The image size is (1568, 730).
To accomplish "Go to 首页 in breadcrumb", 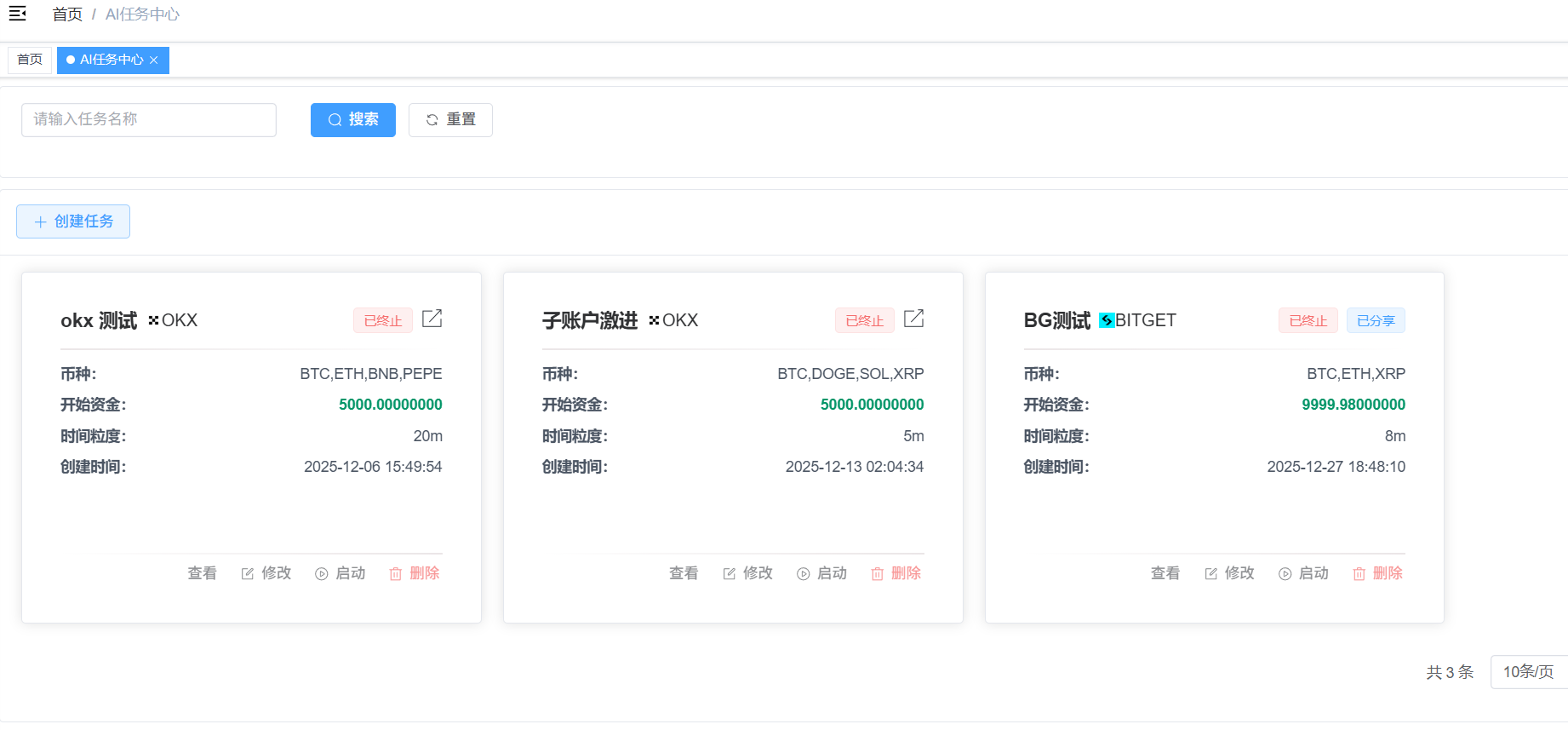I will pos(67,14).
